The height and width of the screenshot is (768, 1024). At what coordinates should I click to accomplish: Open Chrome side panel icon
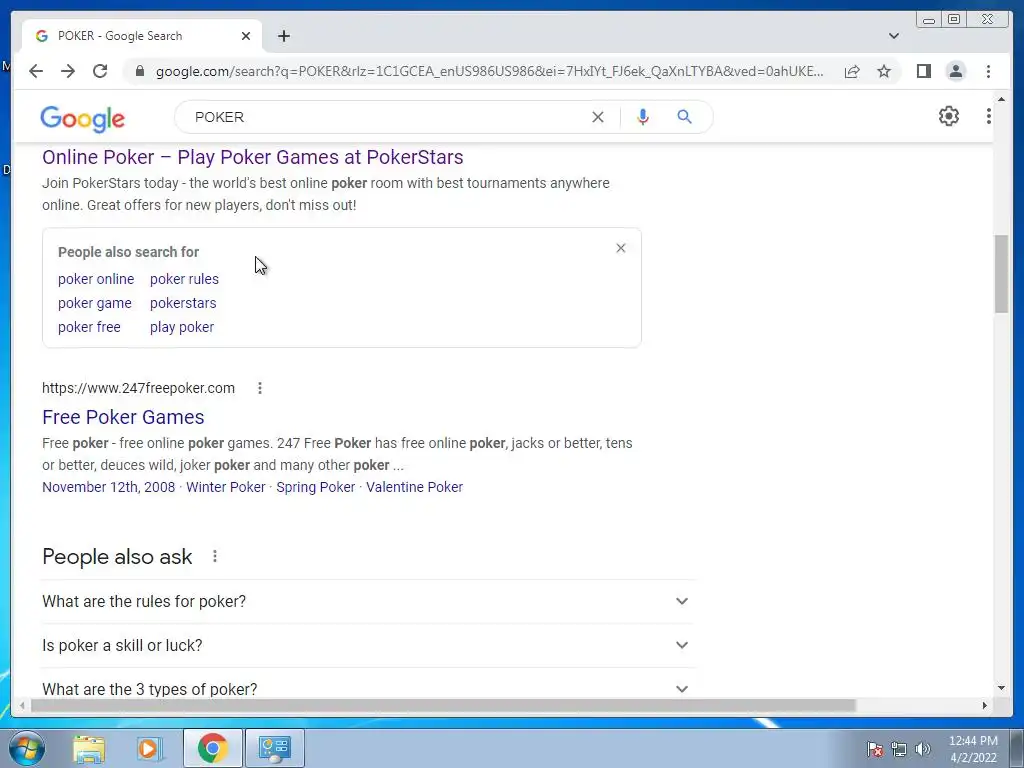coord(923,71)
